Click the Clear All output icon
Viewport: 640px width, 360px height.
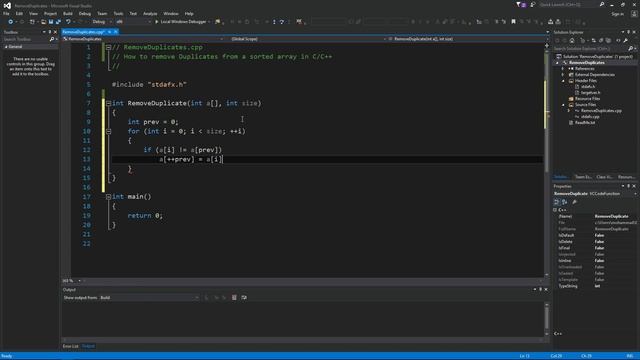pos(234,298)
